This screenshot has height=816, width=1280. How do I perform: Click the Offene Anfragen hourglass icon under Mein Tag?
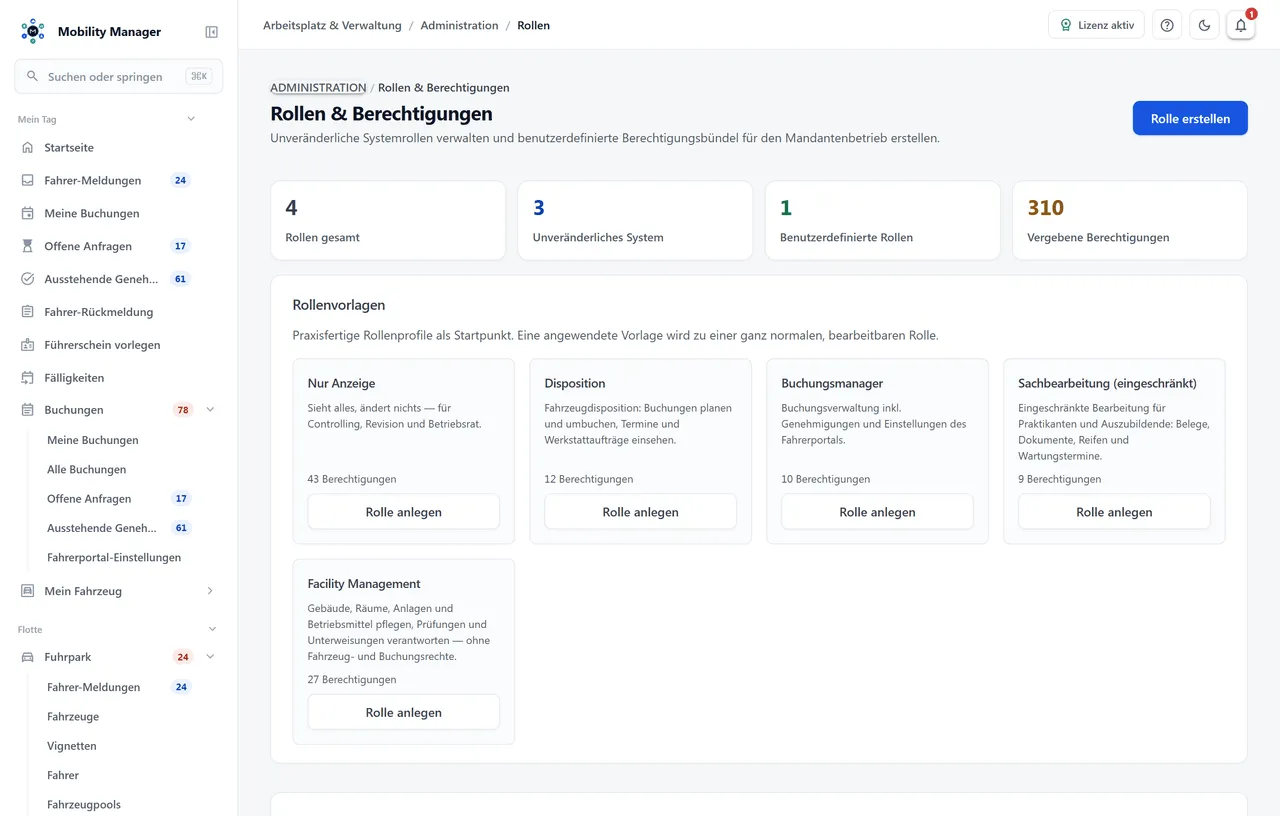click(x=28, y=246)
